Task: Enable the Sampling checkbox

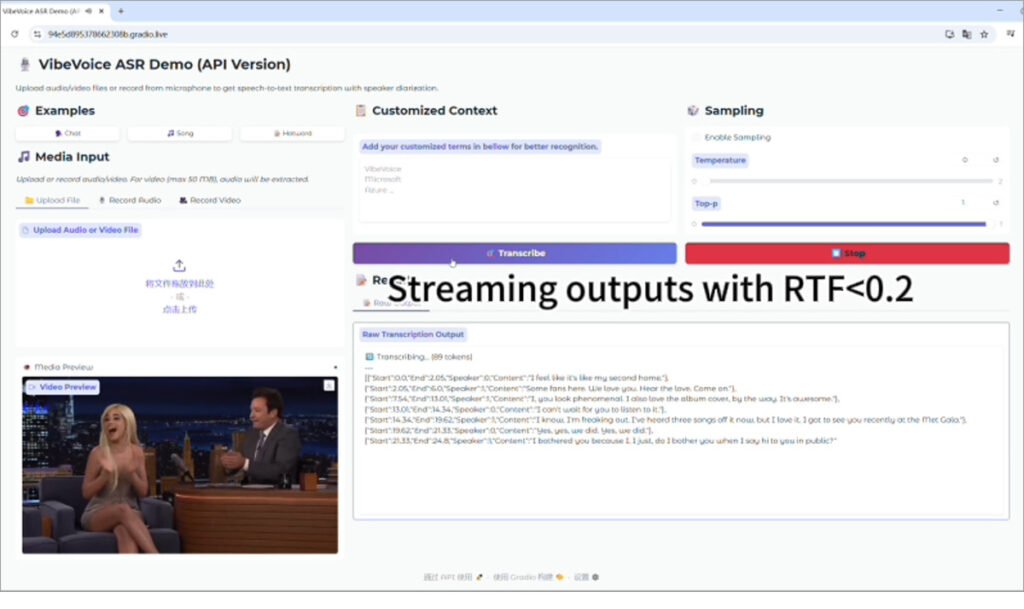Action: 697,137
